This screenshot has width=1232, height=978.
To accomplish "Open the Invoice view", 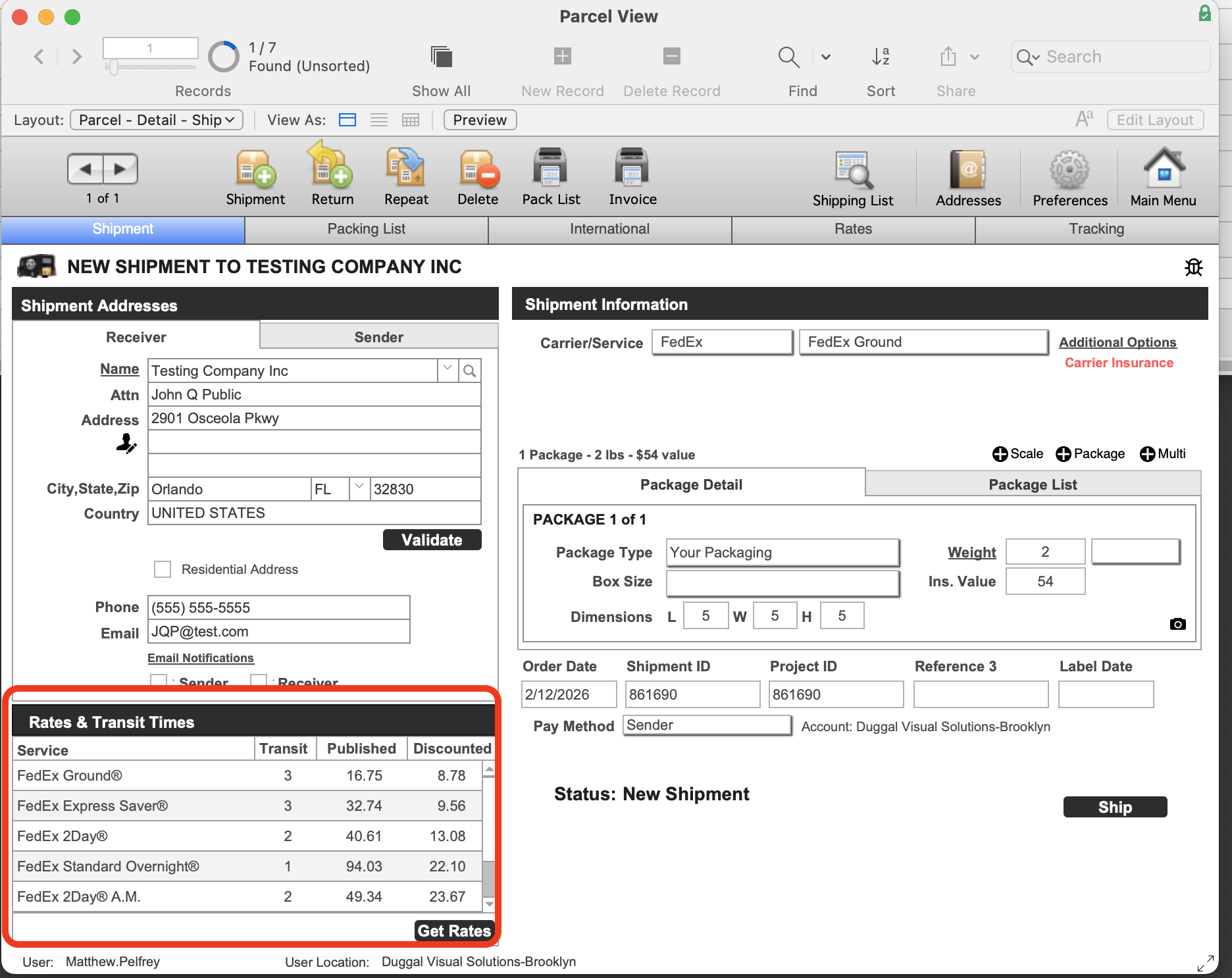I will pos(631,174).
